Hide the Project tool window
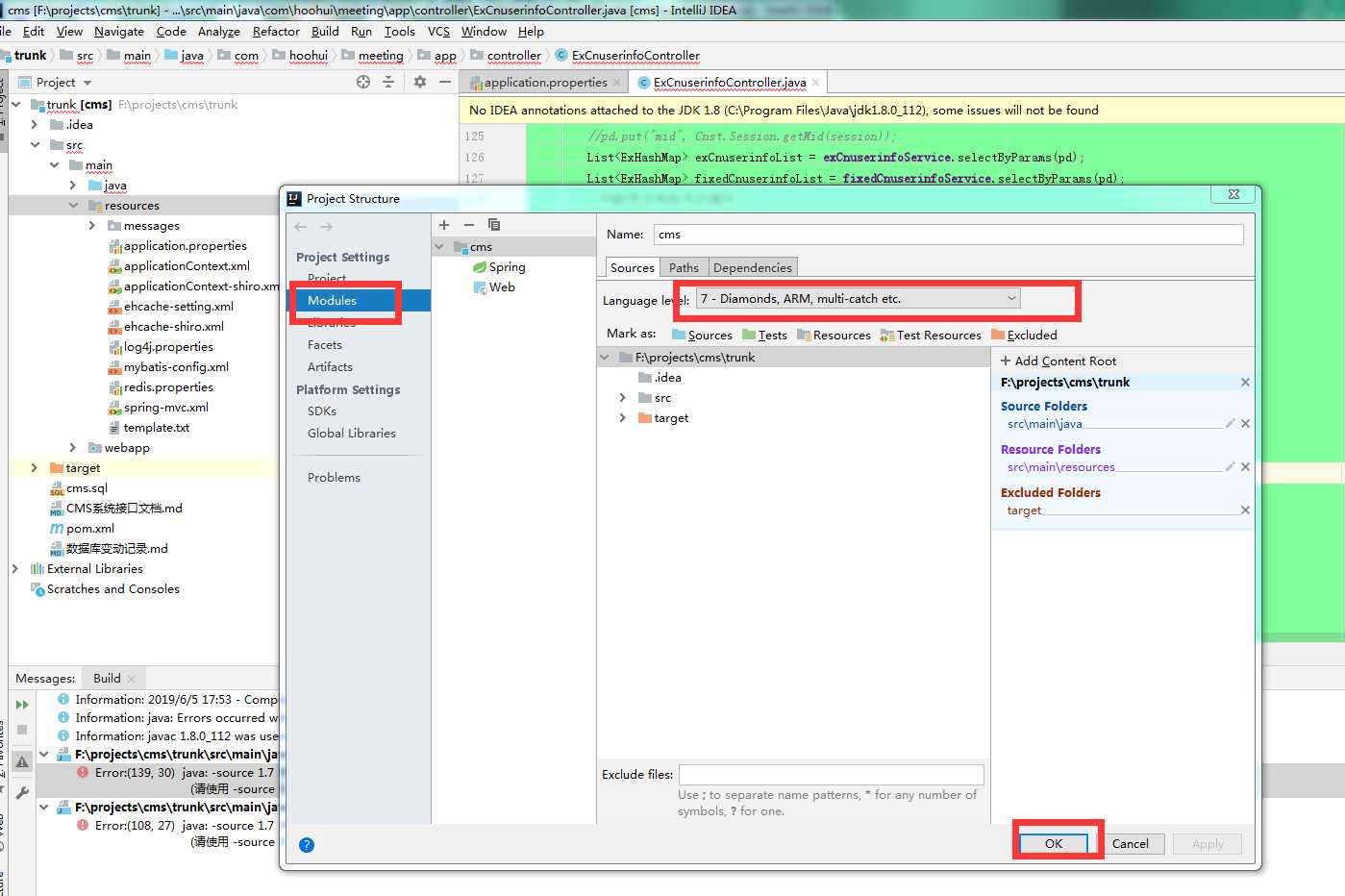The height and width of the screenshot is (896, 1345). (445, 82)
